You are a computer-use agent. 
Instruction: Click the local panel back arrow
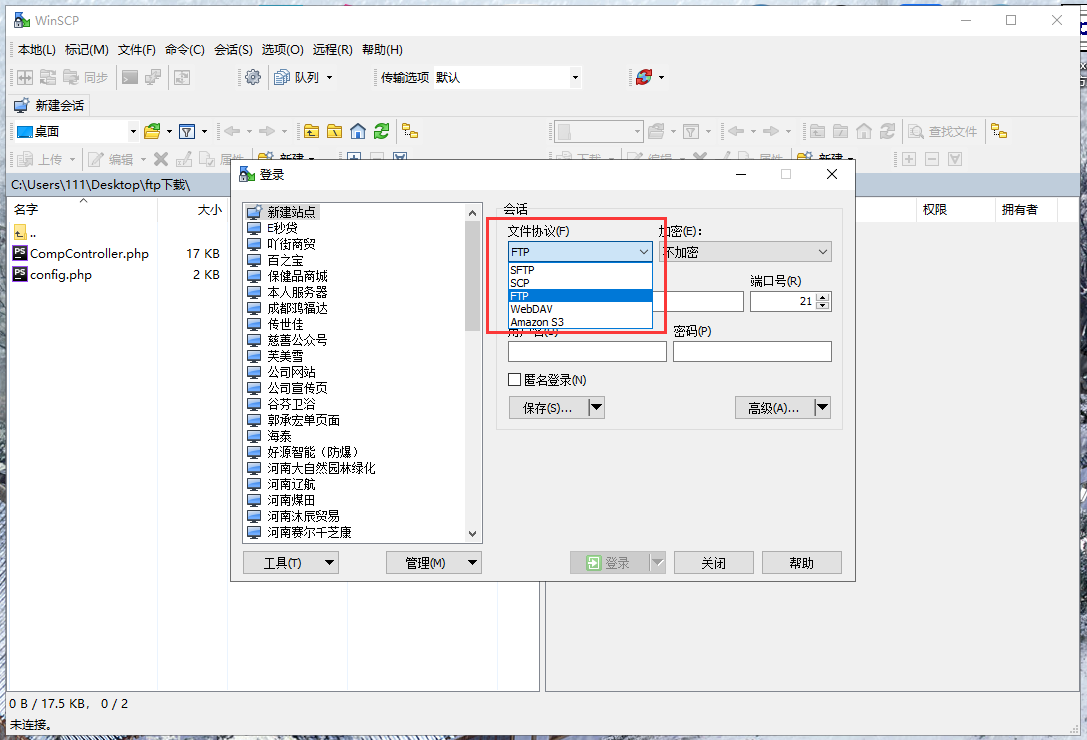[232, 131]
